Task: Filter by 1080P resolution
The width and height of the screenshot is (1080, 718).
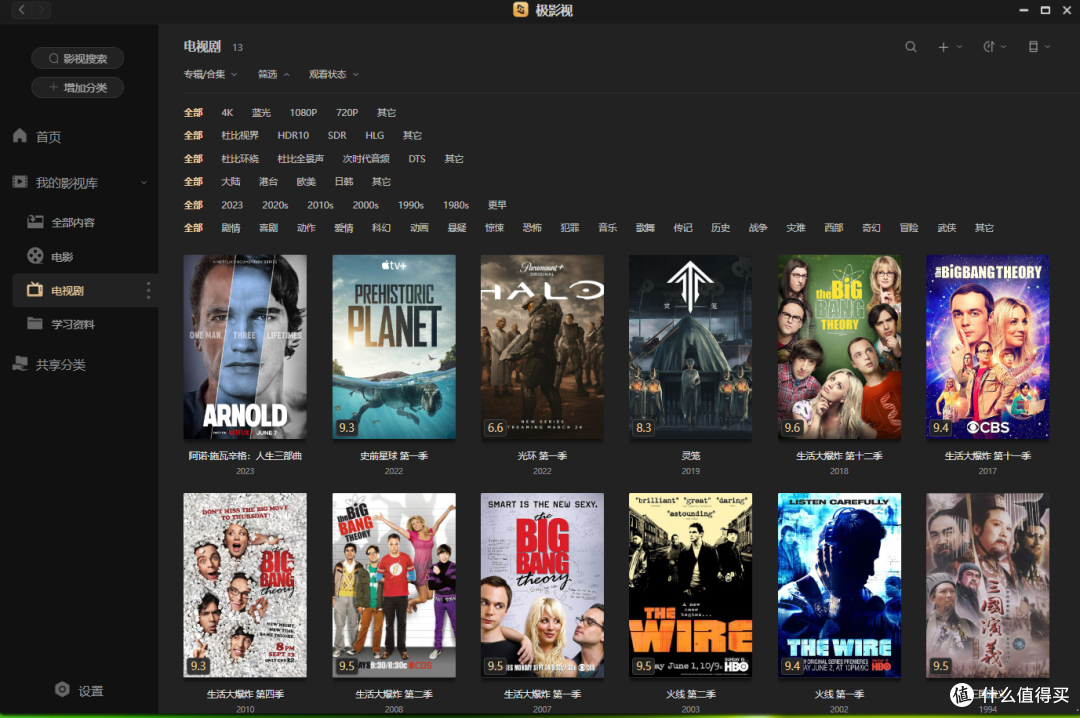Action: [303, 112]
